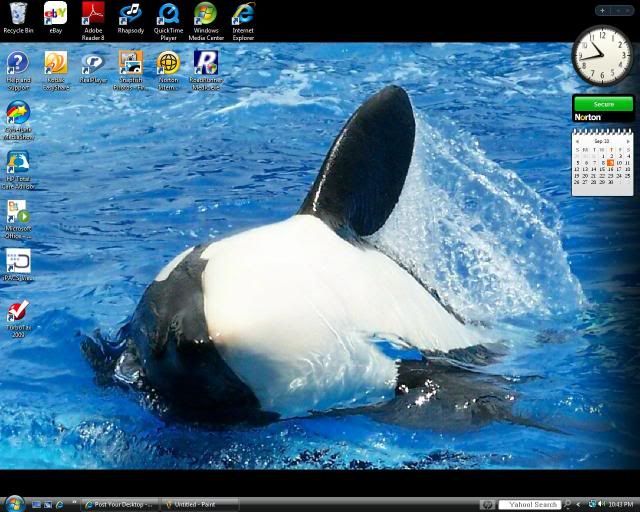This screenshot has width=640, height=512.
Task: Switch to Post Your Desktop taskbar window
Action: [x=119, y=505]
